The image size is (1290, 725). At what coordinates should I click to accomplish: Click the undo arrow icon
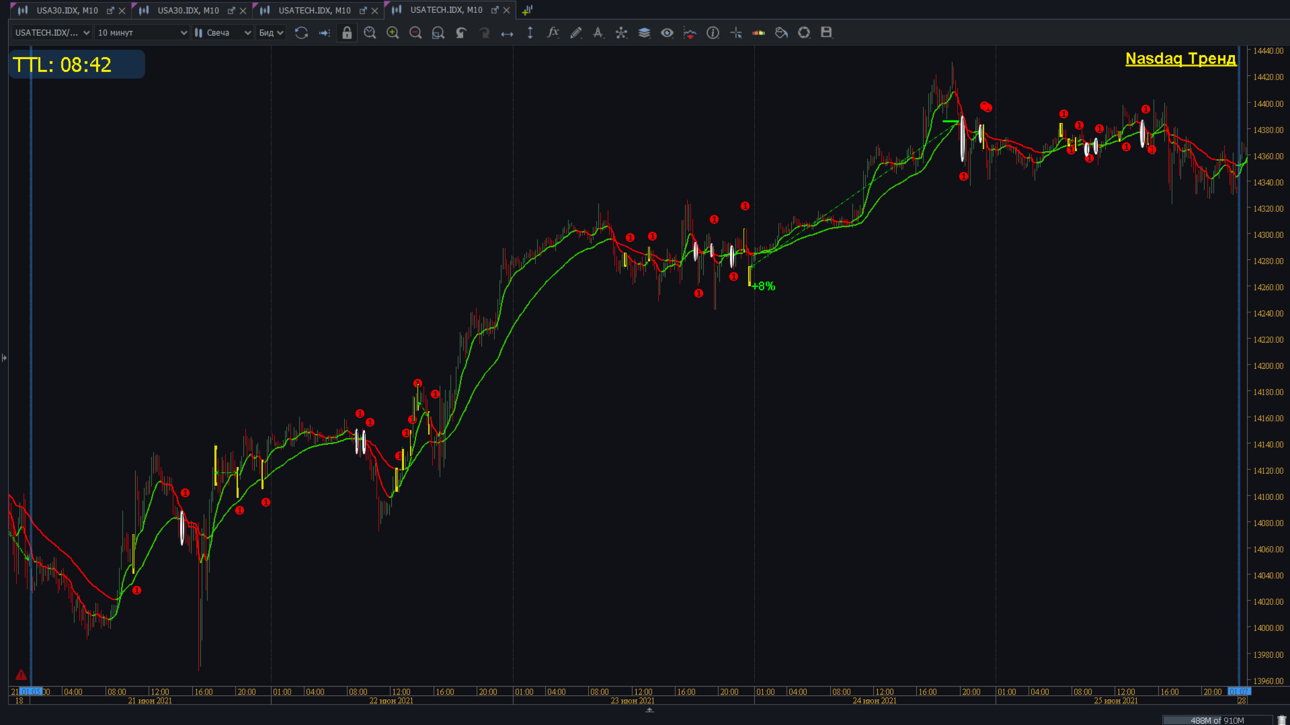pos(461,33)
